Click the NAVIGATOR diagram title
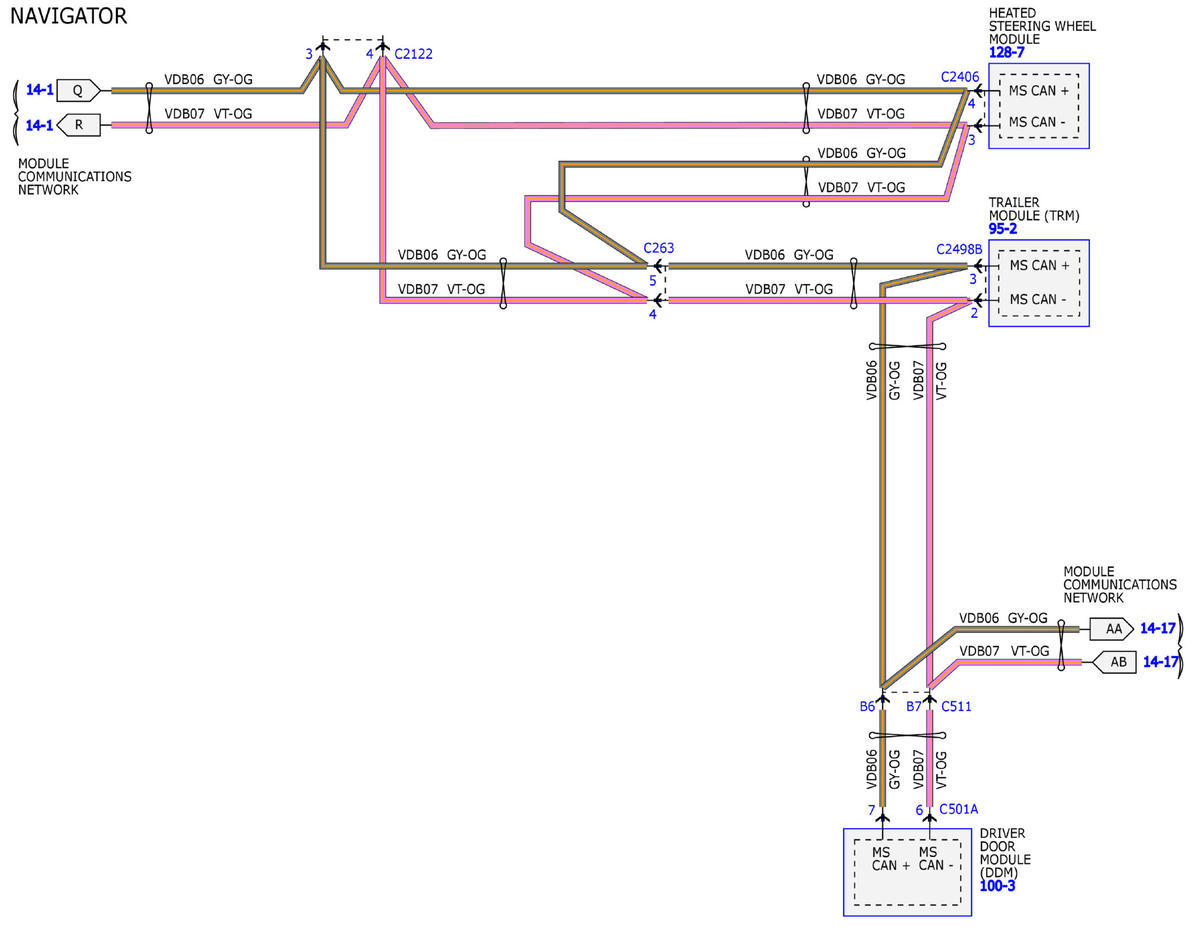The image size is (1200, 927). [68, 16]
